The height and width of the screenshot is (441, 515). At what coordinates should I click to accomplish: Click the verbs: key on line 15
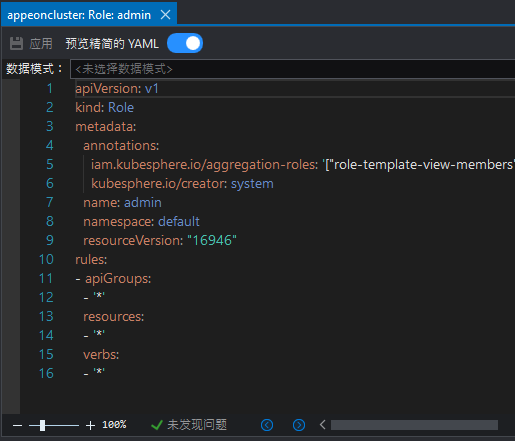point(101,355)
